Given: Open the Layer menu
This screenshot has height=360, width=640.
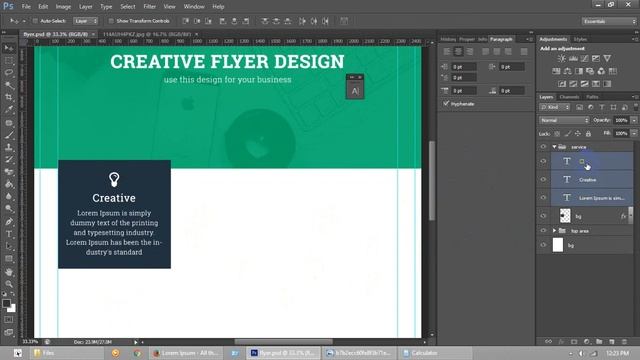Looking at the screenshot, I should point(85,7).
